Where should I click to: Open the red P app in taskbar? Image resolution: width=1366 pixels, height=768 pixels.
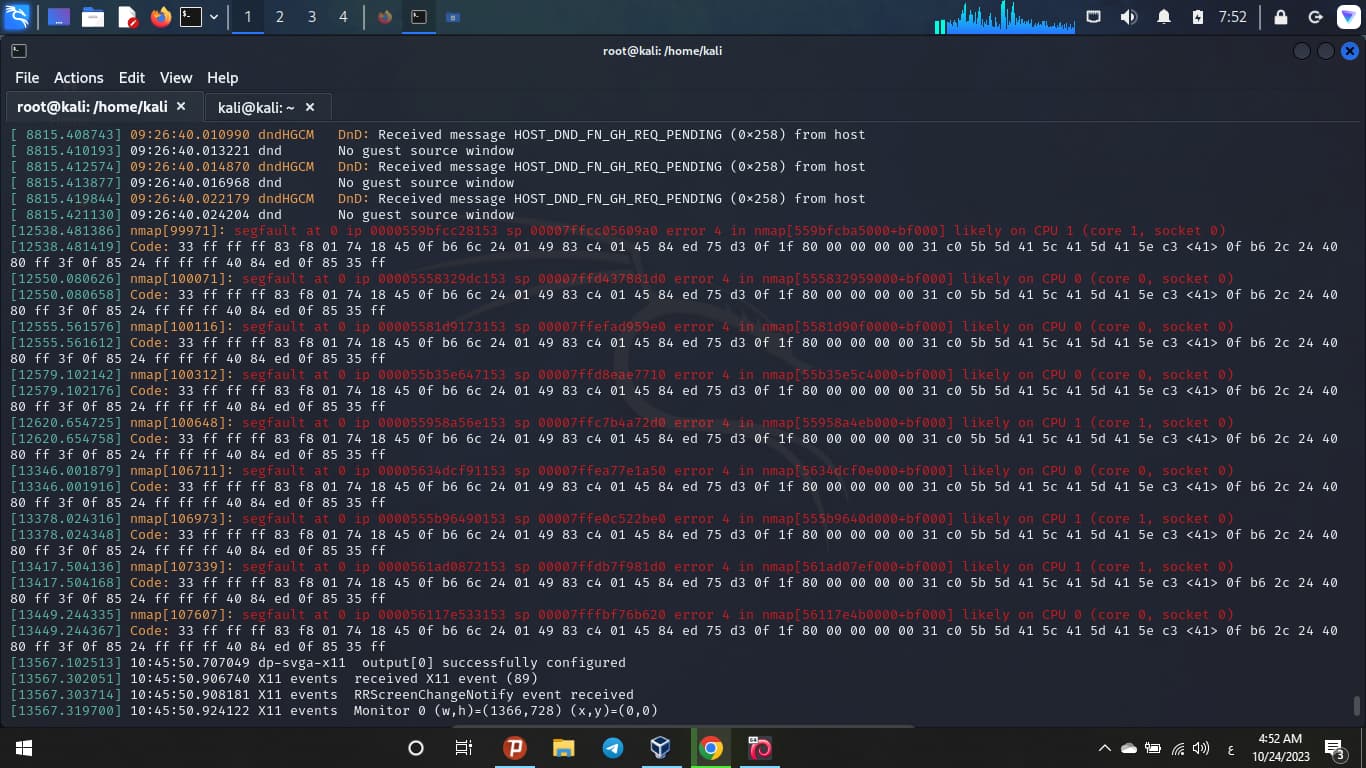click(515, 748)
